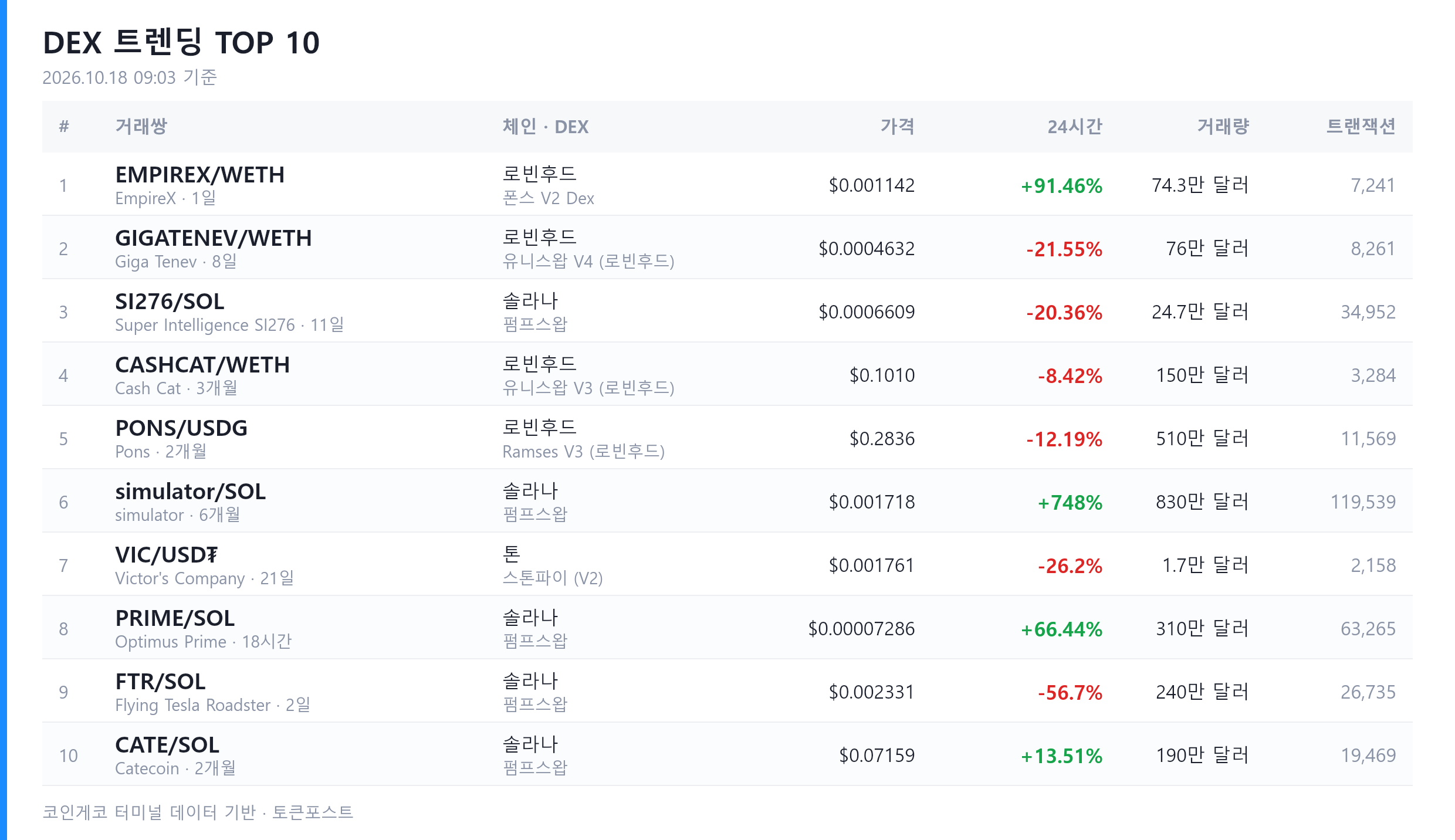Click the +13.51% change value

tap(1061, 756)
